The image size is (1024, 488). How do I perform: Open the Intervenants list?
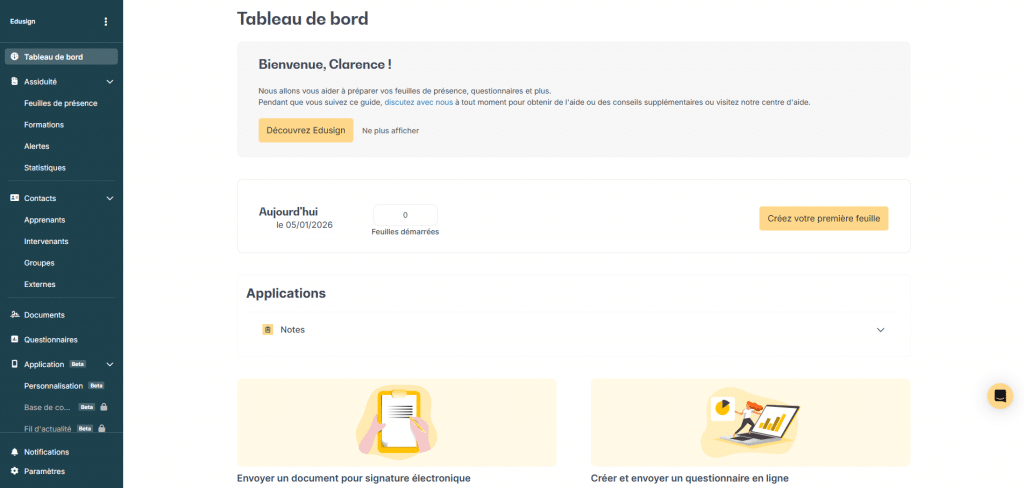[46, 242]
